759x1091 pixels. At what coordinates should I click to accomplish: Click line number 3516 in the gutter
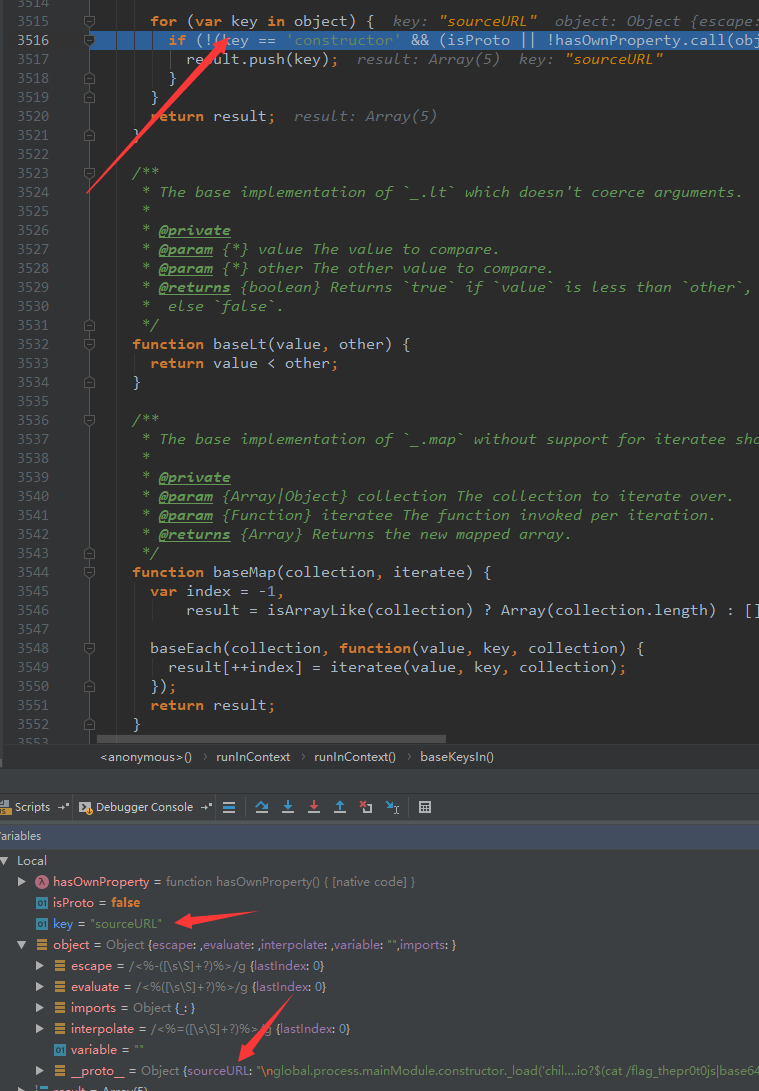pyautogui.click(x=33, y=40)
